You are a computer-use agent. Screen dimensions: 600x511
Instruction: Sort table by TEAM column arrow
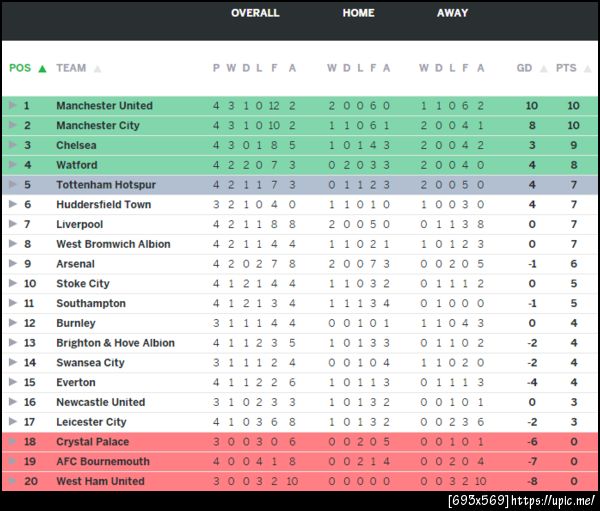click(x=97, y=69)
